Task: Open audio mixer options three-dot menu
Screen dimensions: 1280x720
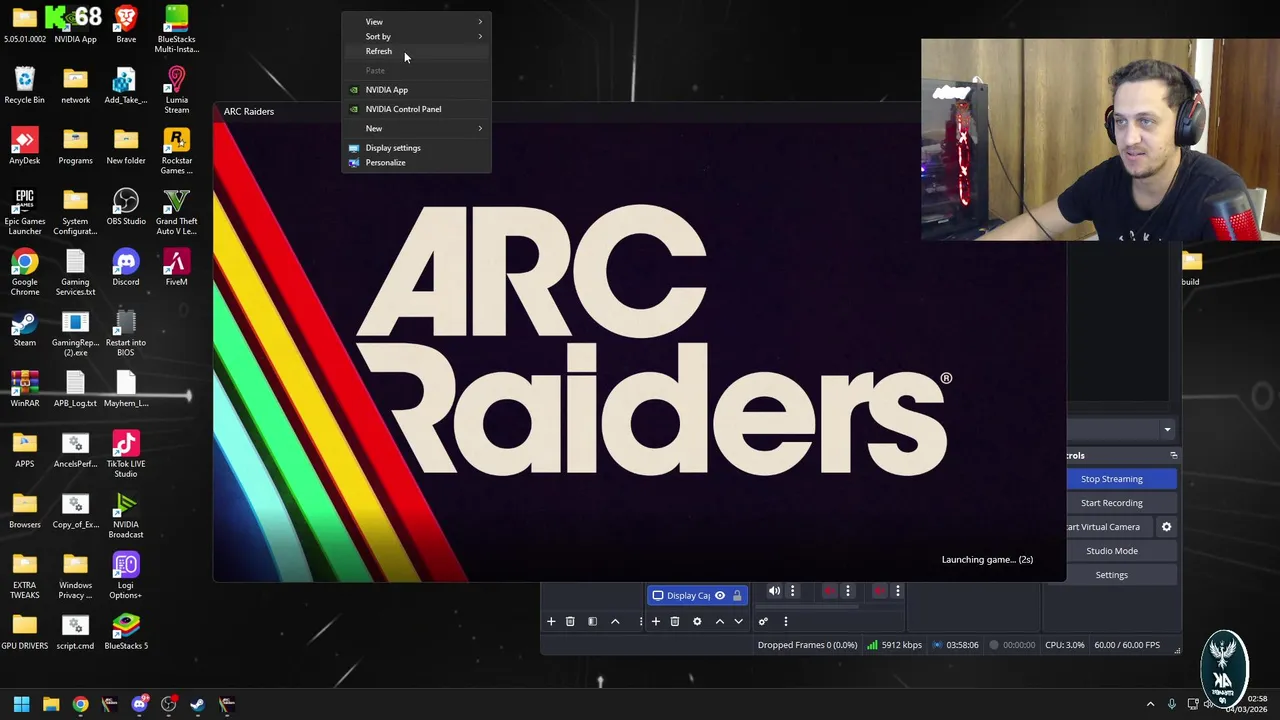Action: click(x=786, y=621)
